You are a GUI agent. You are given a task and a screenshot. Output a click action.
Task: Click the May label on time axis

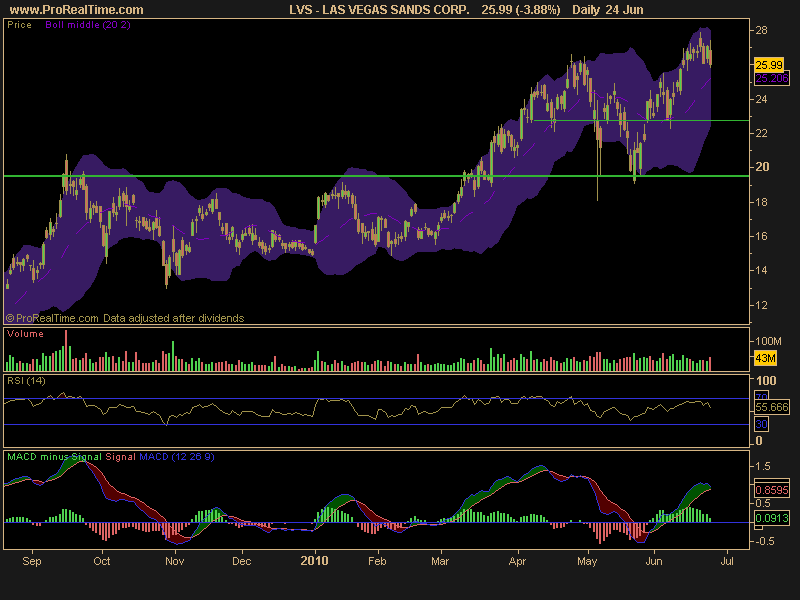587,561
